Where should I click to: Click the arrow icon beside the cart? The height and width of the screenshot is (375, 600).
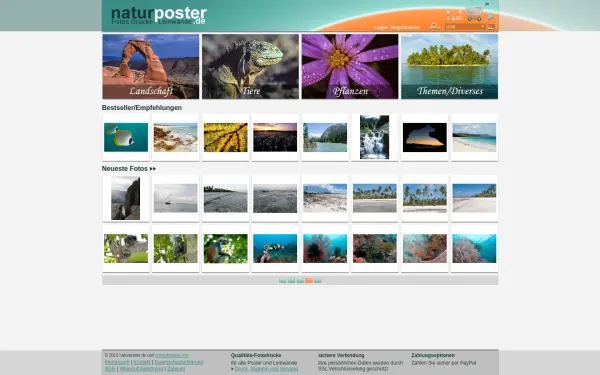point(491,17)
